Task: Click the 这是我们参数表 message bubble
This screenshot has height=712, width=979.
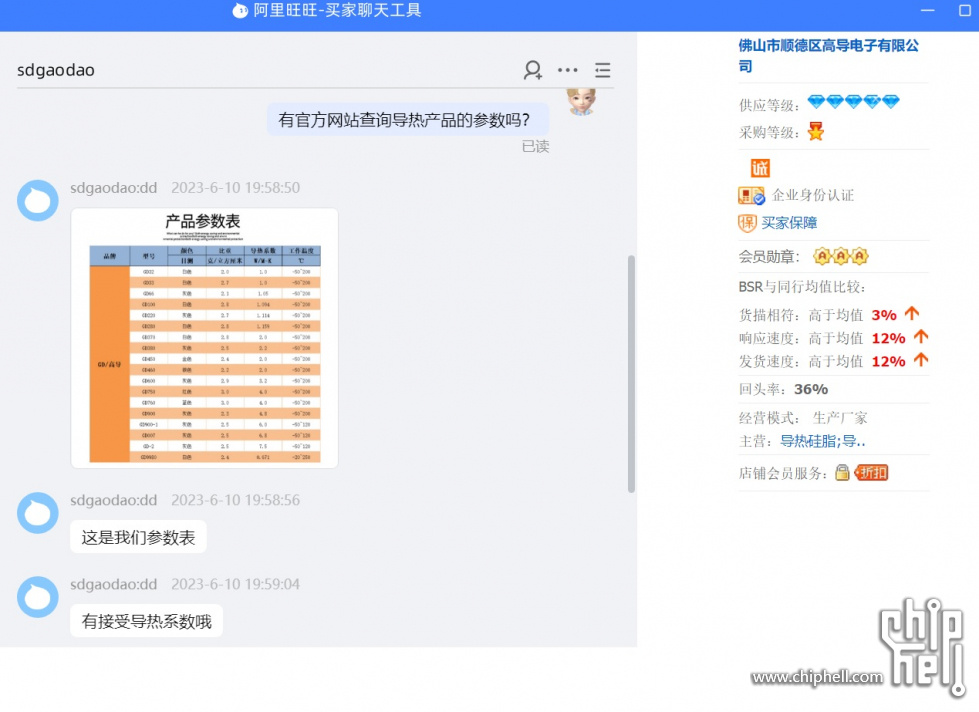Action: pyautogui.click(x=138, y=537)
